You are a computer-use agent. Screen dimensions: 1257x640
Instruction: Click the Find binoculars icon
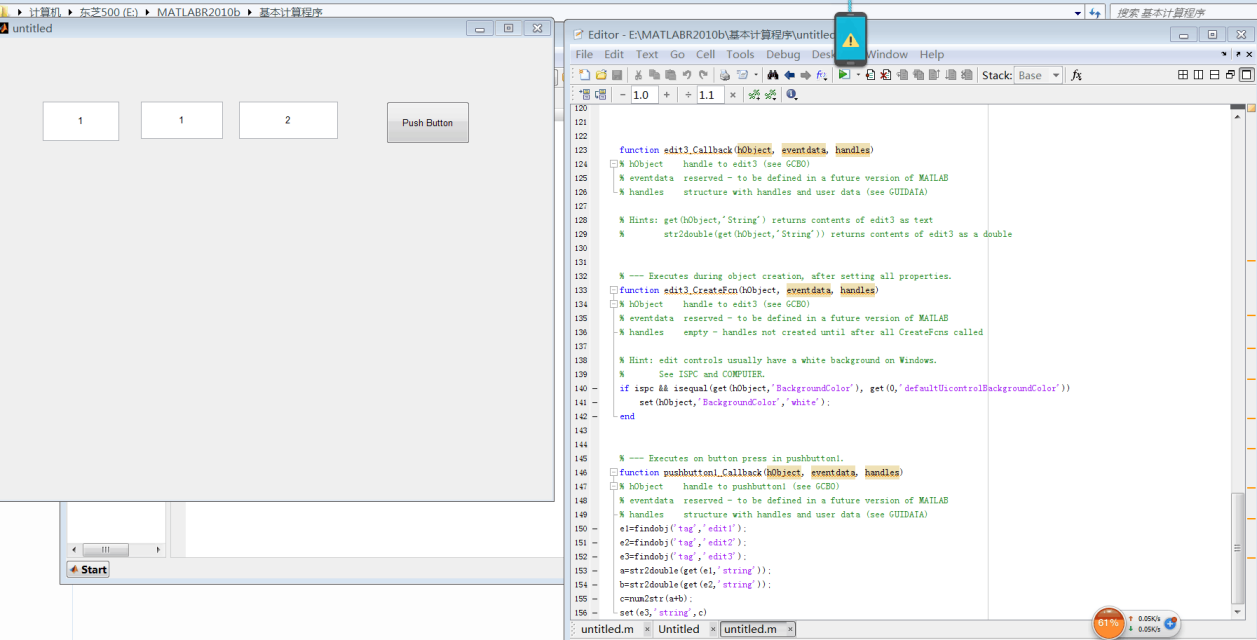coord(773,75)
